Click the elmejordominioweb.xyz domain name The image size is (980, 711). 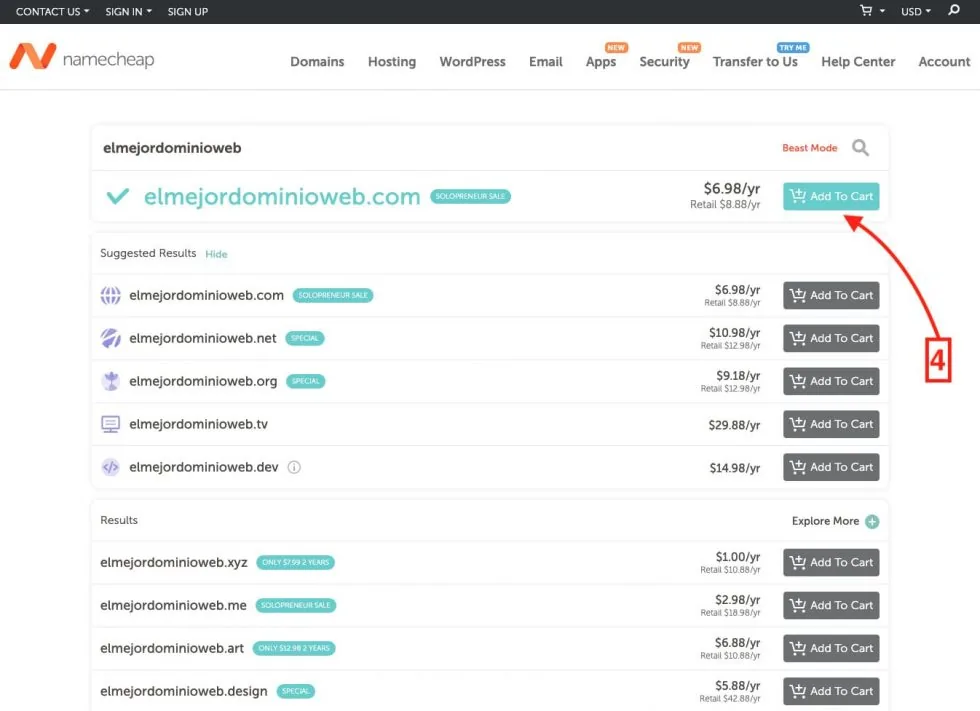coord(174,562)
